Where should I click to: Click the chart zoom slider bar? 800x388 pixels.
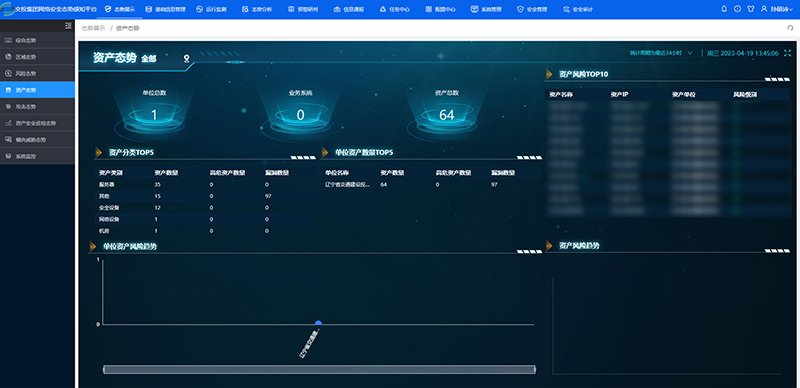click(319, 370)
